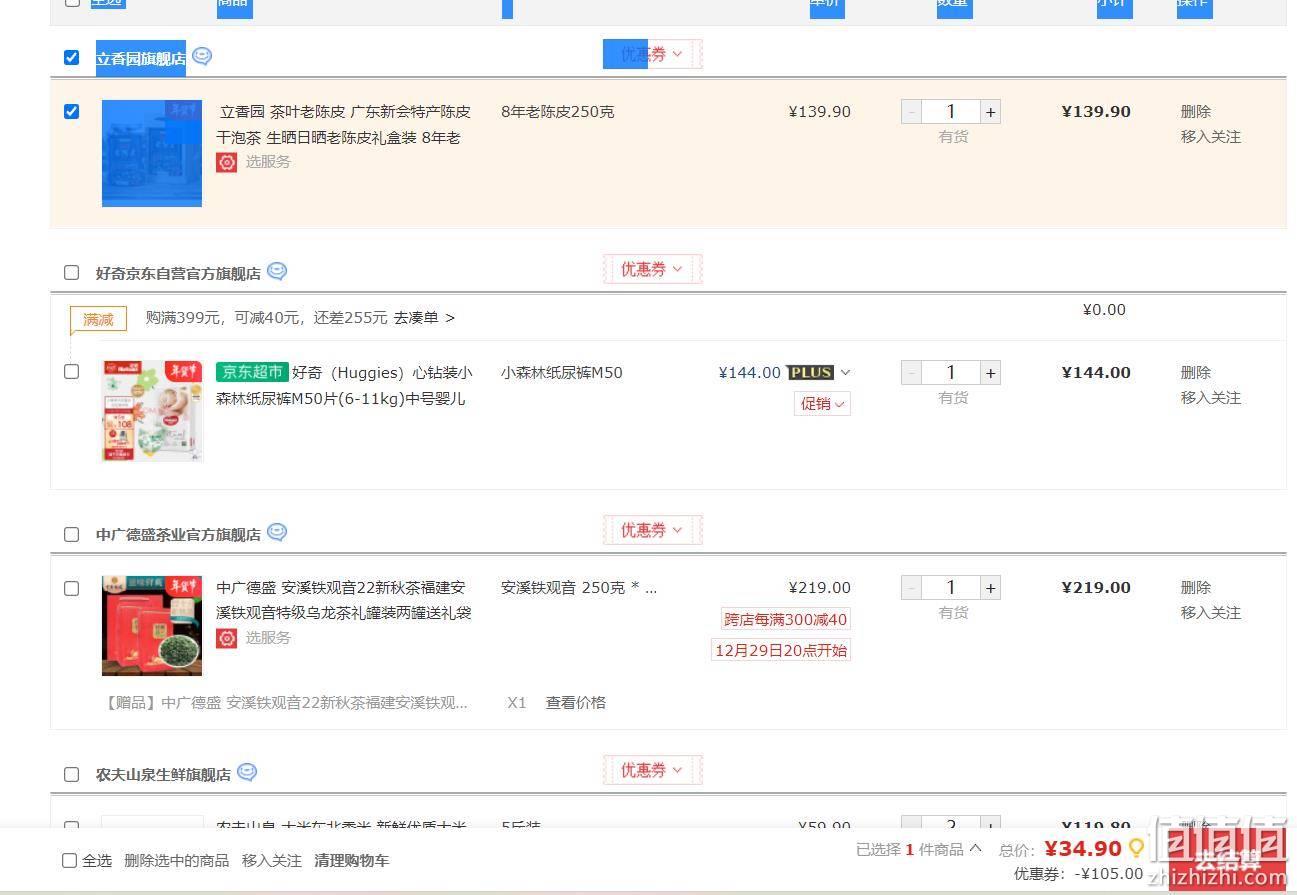Viewport: 1297px width, 895px height.
Task: Open chat icon beside 好奇京东自营官方旗舰店
Action: tap(277, 271)
